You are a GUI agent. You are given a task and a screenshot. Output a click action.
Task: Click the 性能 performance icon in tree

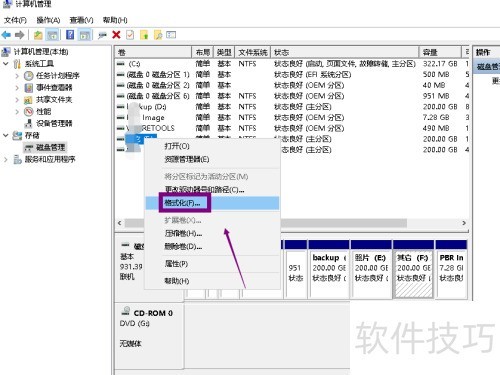[x=28, y=112]
